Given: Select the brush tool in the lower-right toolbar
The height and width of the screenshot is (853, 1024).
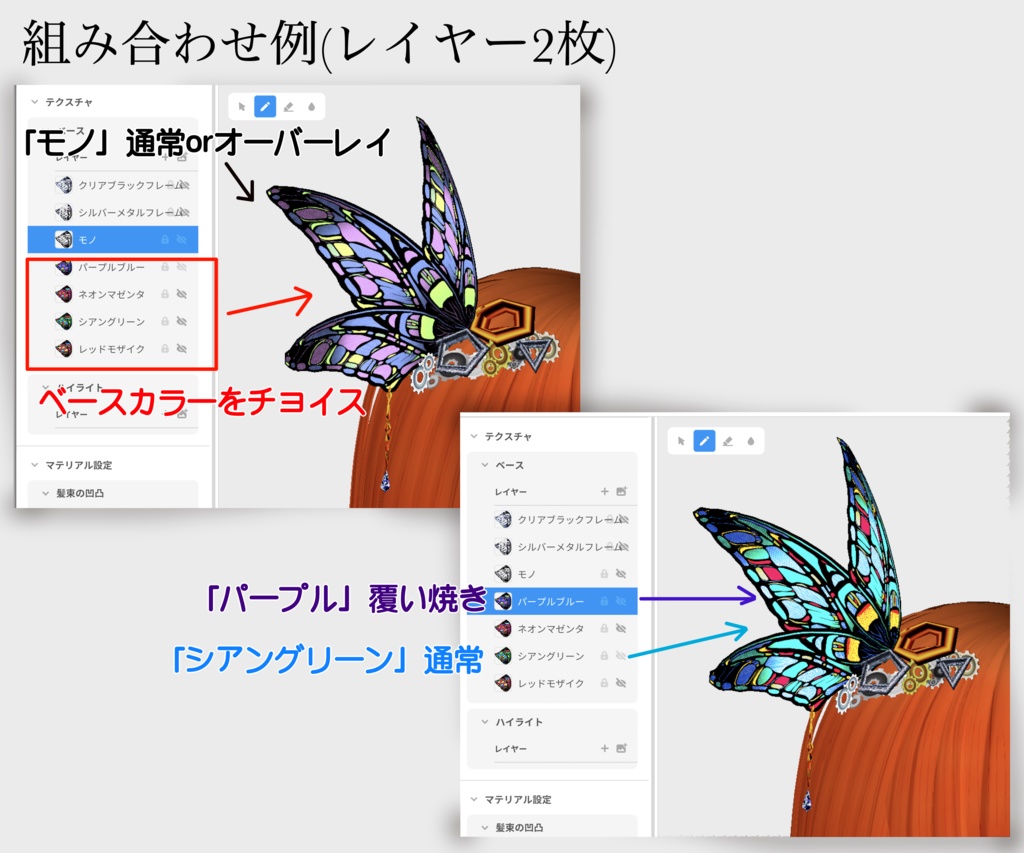Looking at the screenshot, I should coord(705,441).
